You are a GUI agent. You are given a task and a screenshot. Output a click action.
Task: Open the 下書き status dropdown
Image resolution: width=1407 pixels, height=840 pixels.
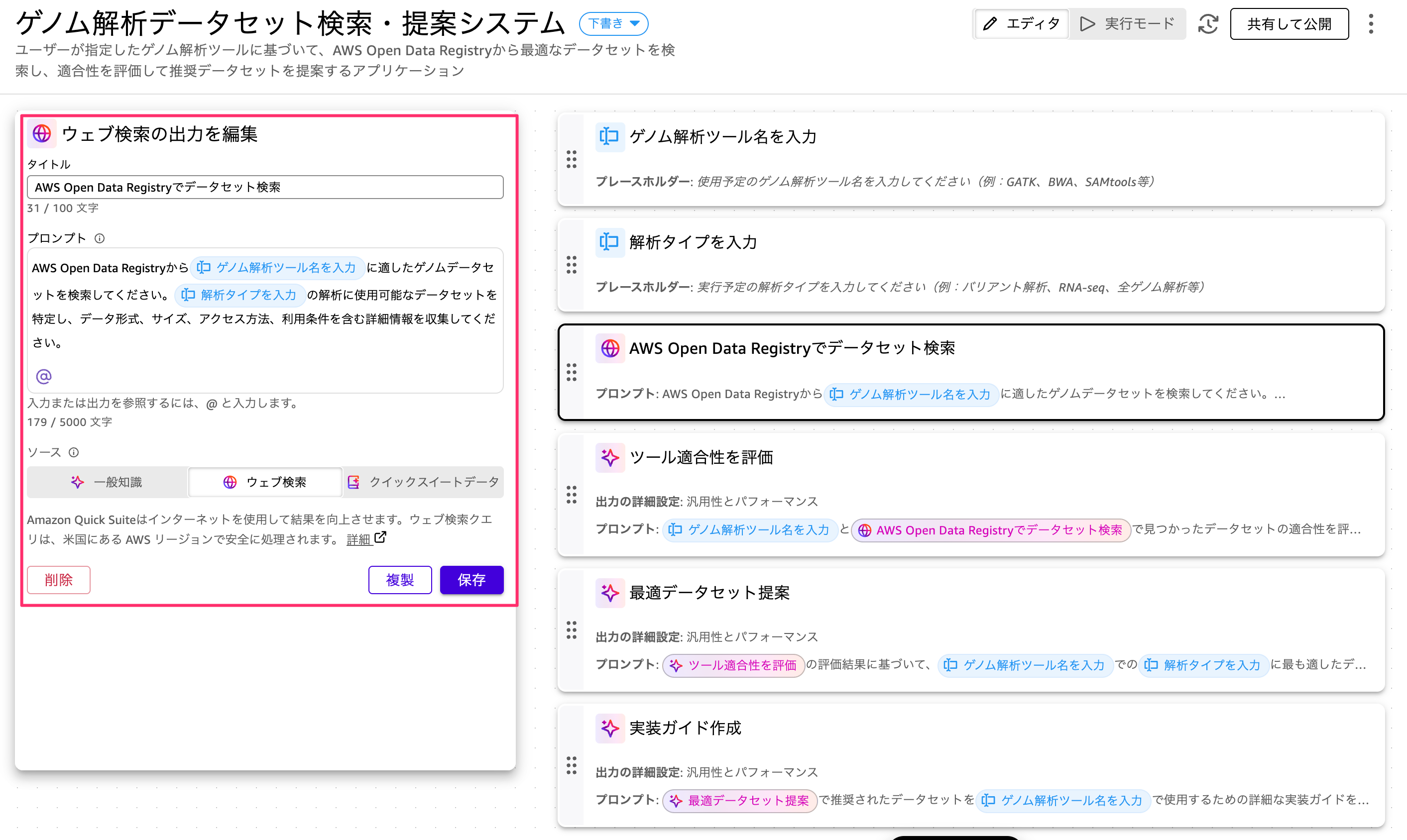point(613,24)
